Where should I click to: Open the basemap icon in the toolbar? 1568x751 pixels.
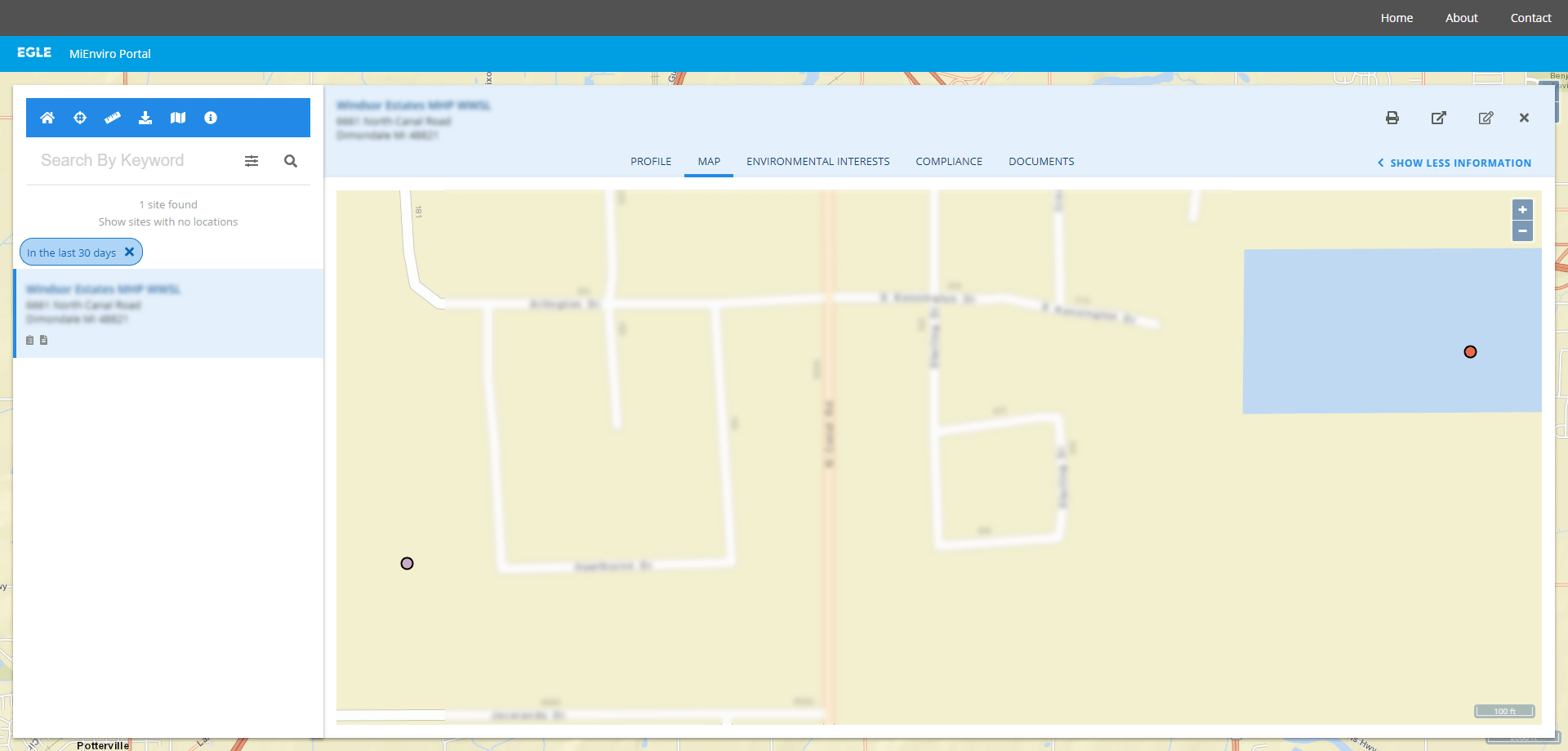[x=178, y=118]
